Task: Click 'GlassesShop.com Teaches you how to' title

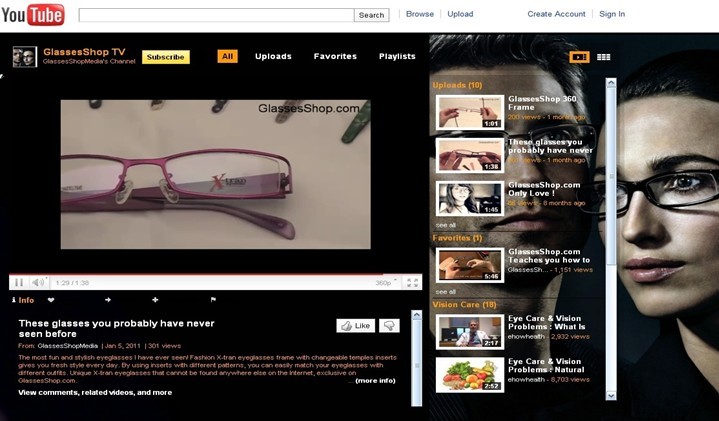Action: pyautogui.click(x=549, y=256)
